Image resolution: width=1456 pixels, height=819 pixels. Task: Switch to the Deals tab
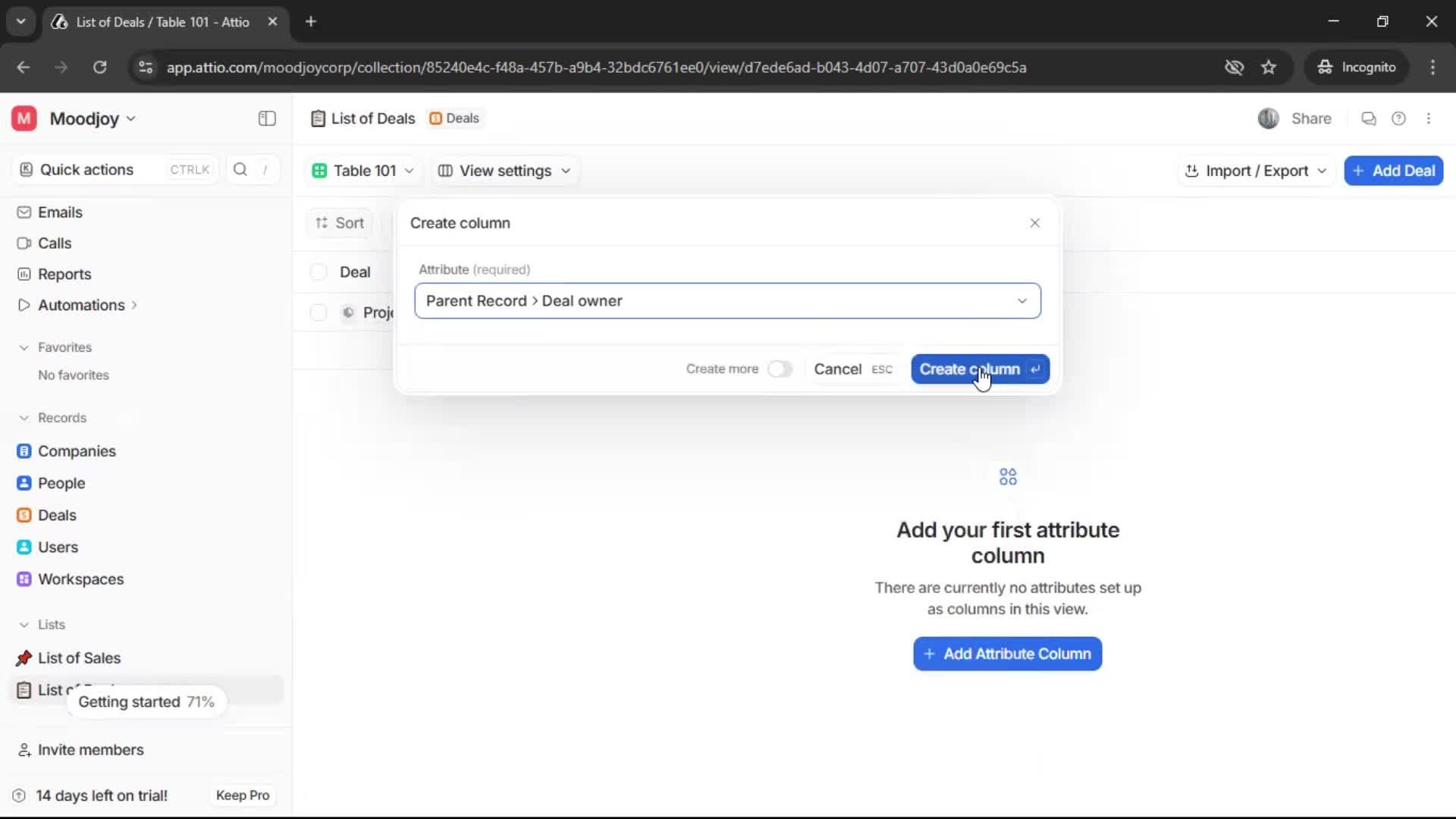click(x=454, y=118)
